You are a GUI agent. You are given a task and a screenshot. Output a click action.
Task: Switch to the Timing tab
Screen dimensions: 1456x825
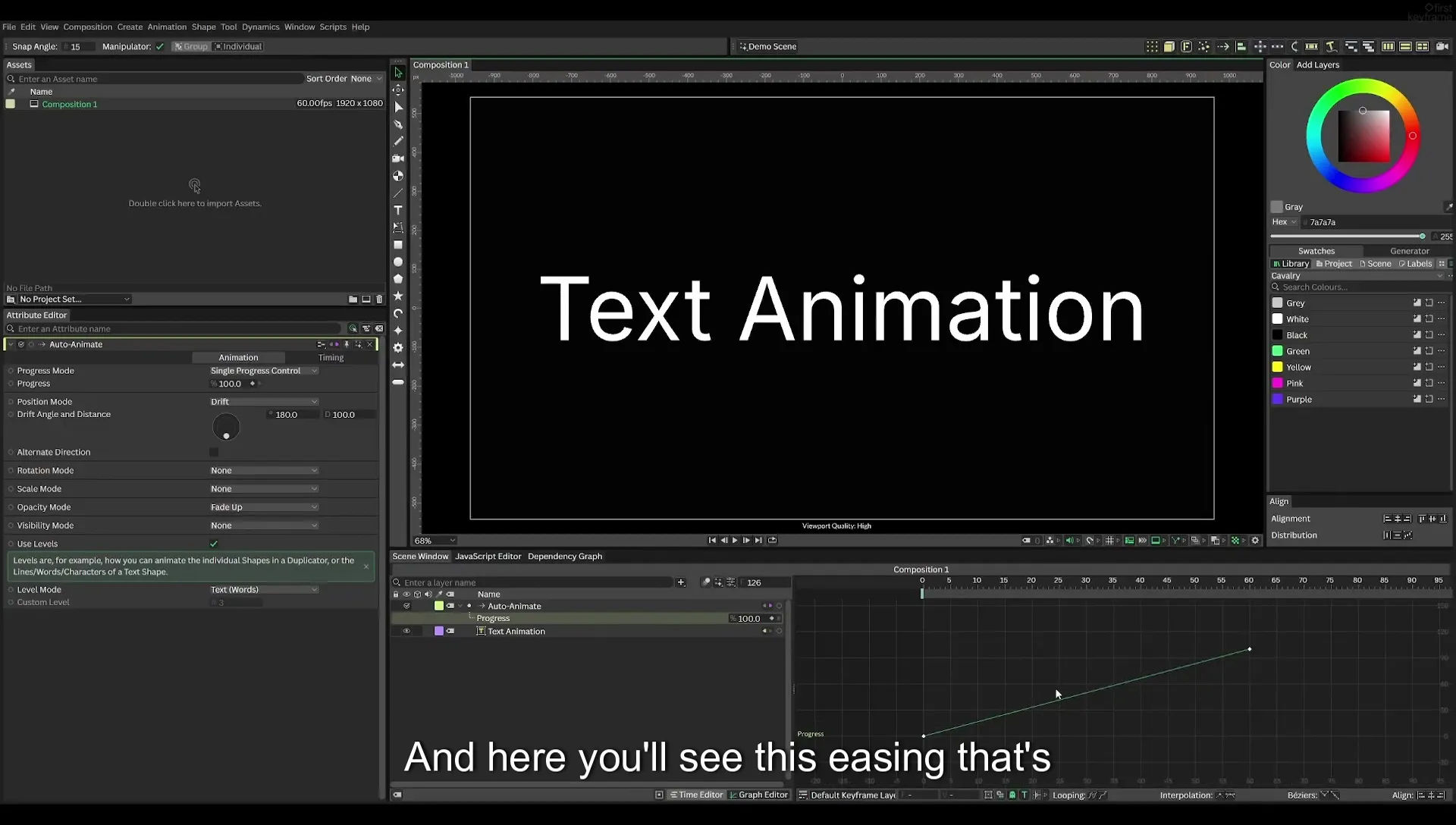[331, 358]
